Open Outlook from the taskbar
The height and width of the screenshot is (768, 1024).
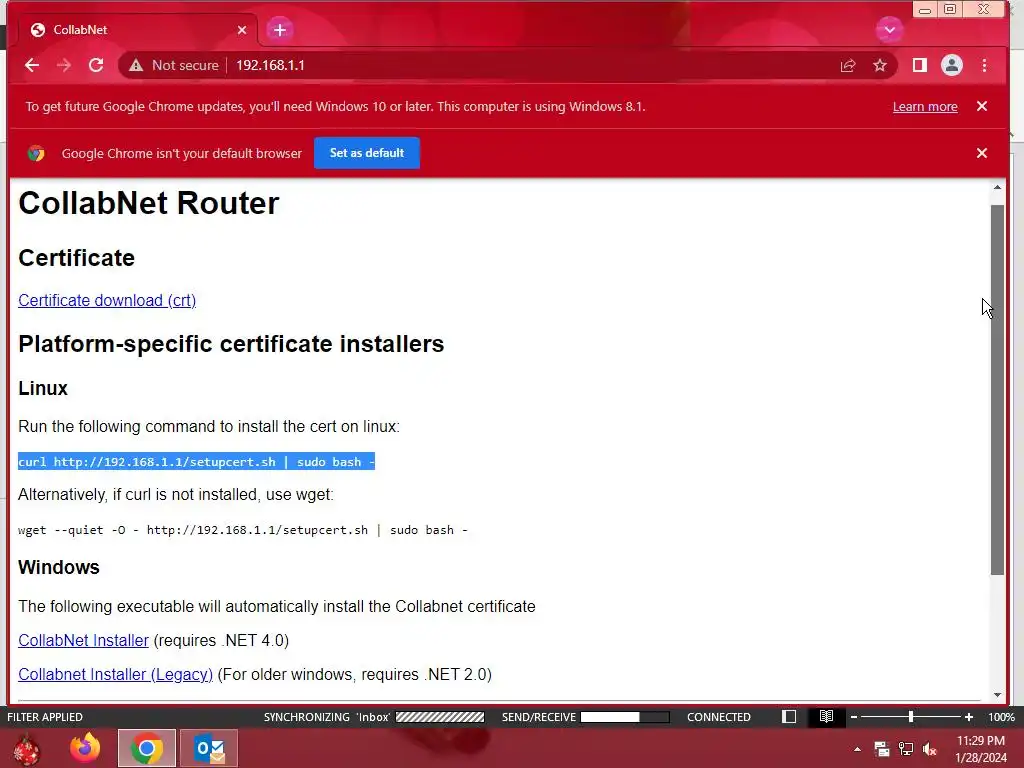209,748
